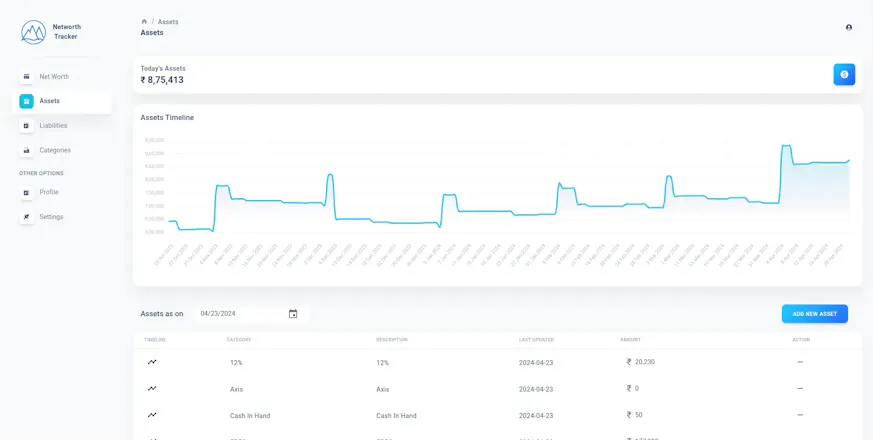Open the Liabilities page

[x=53, y=125]
